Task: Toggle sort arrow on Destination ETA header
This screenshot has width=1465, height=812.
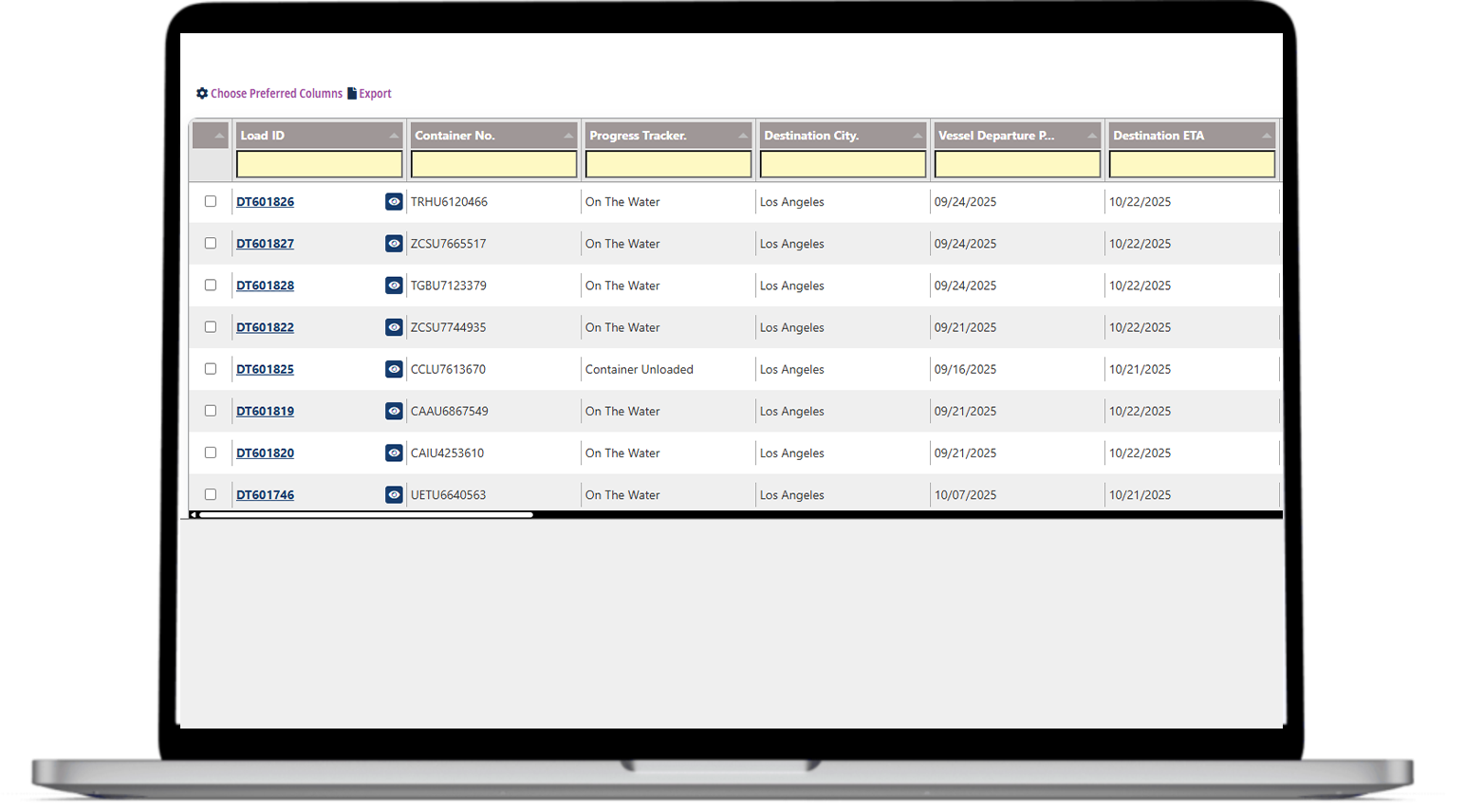Action: [x=1266, y=136]
